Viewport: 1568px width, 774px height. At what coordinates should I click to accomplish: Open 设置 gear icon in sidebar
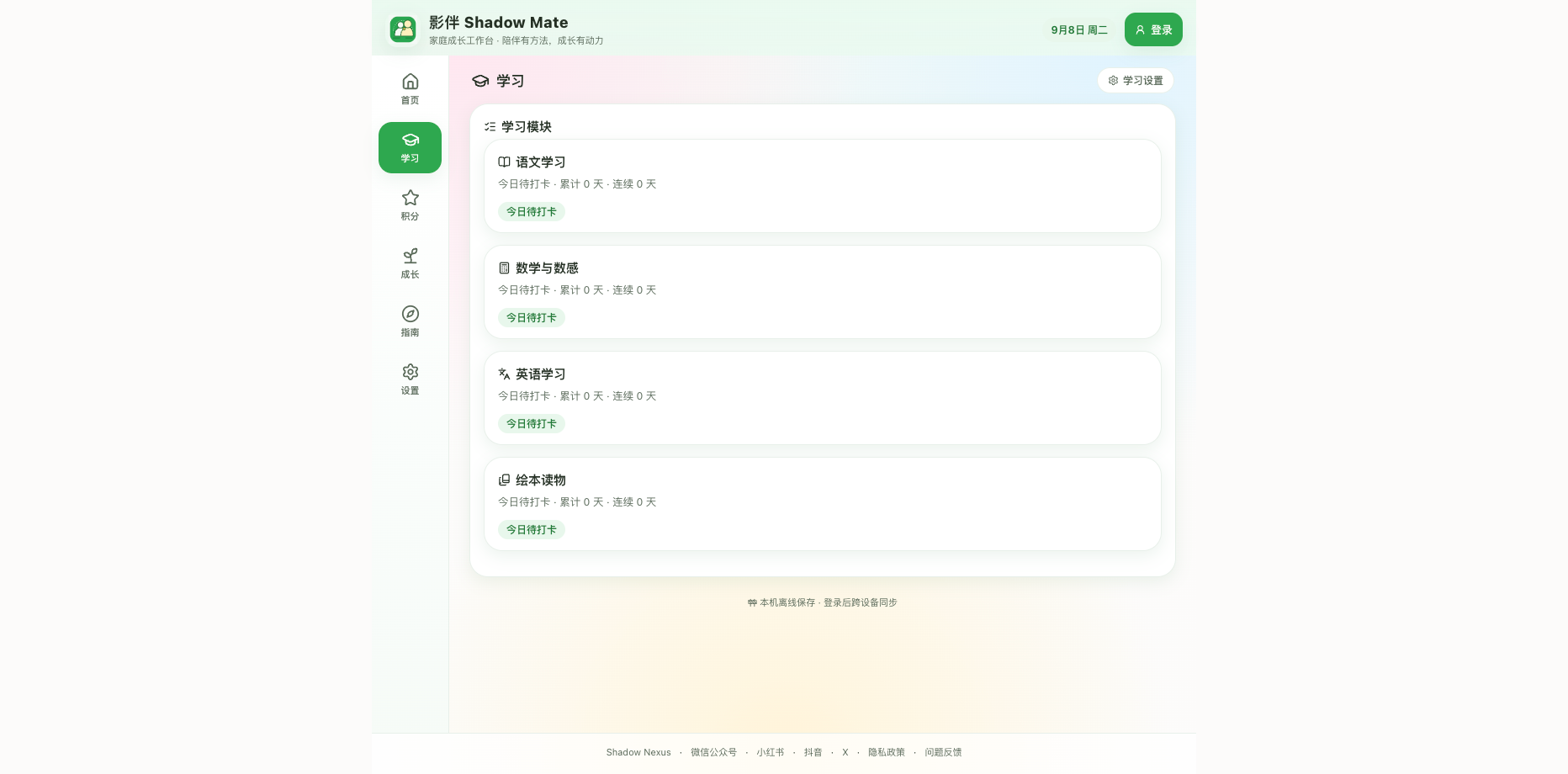(410, 372)
